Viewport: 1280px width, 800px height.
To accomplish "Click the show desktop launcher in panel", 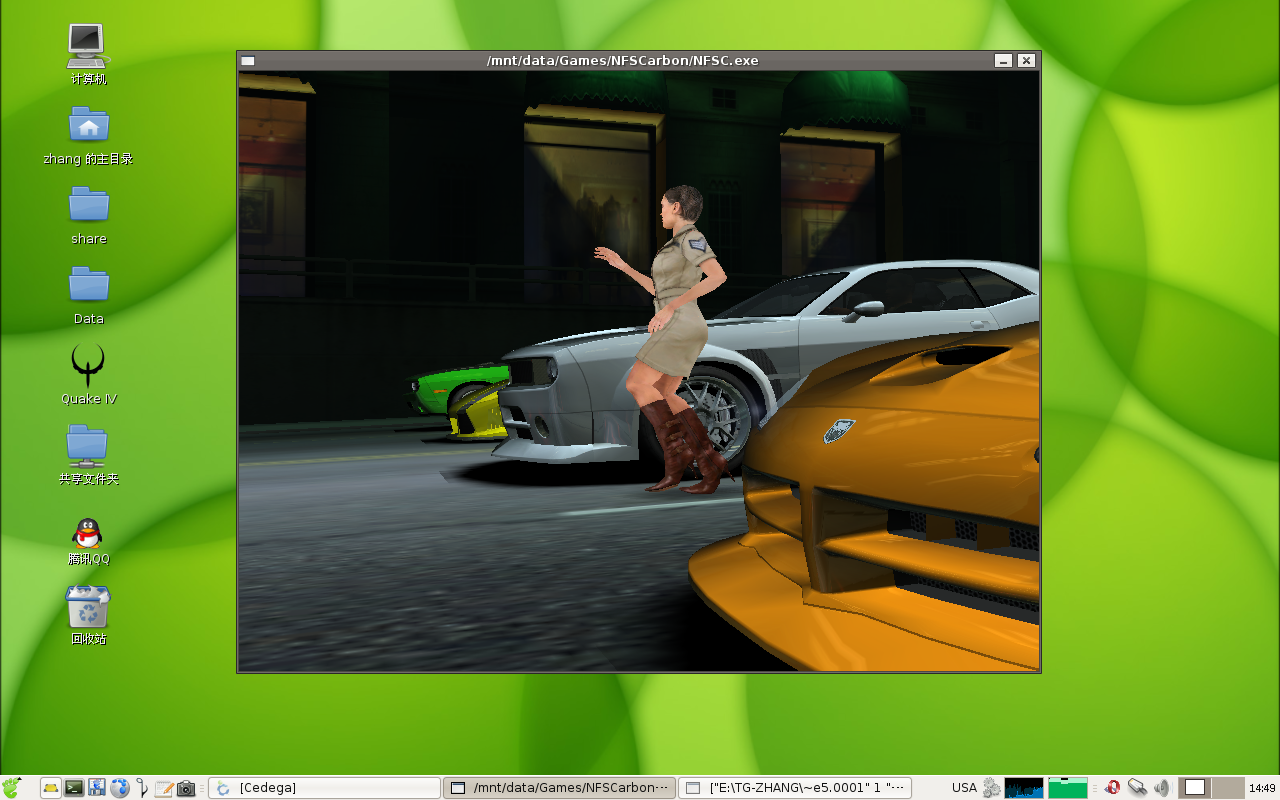I will (51, 788).
